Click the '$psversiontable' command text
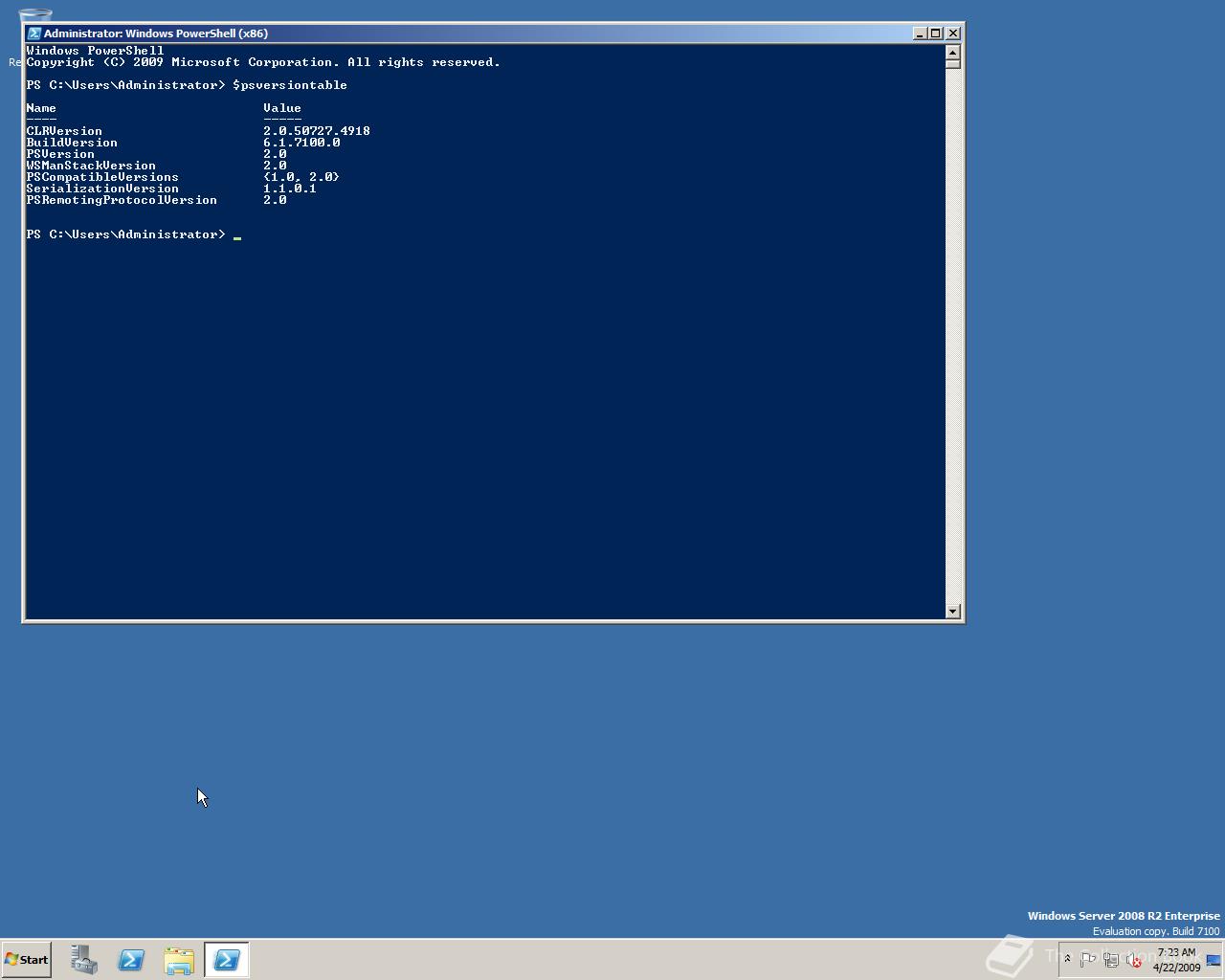 (290, 85)
